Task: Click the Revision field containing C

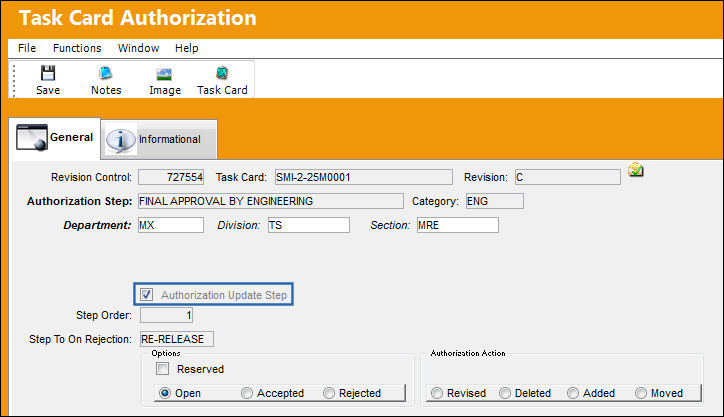Action: point(568,177)
